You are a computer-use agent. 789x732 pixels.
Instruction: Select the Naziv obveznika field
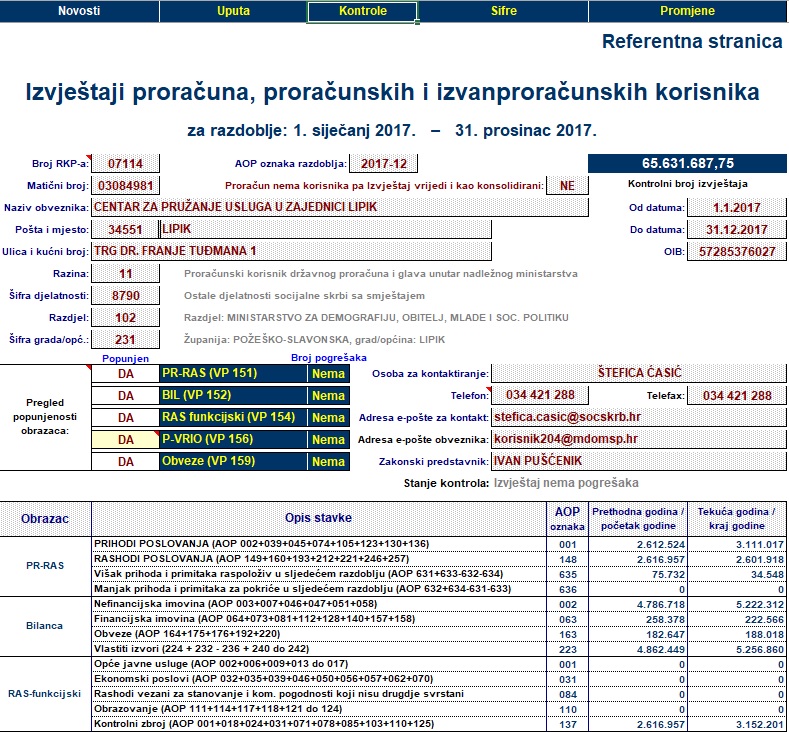pyautogui.click(x=340, y=207)
